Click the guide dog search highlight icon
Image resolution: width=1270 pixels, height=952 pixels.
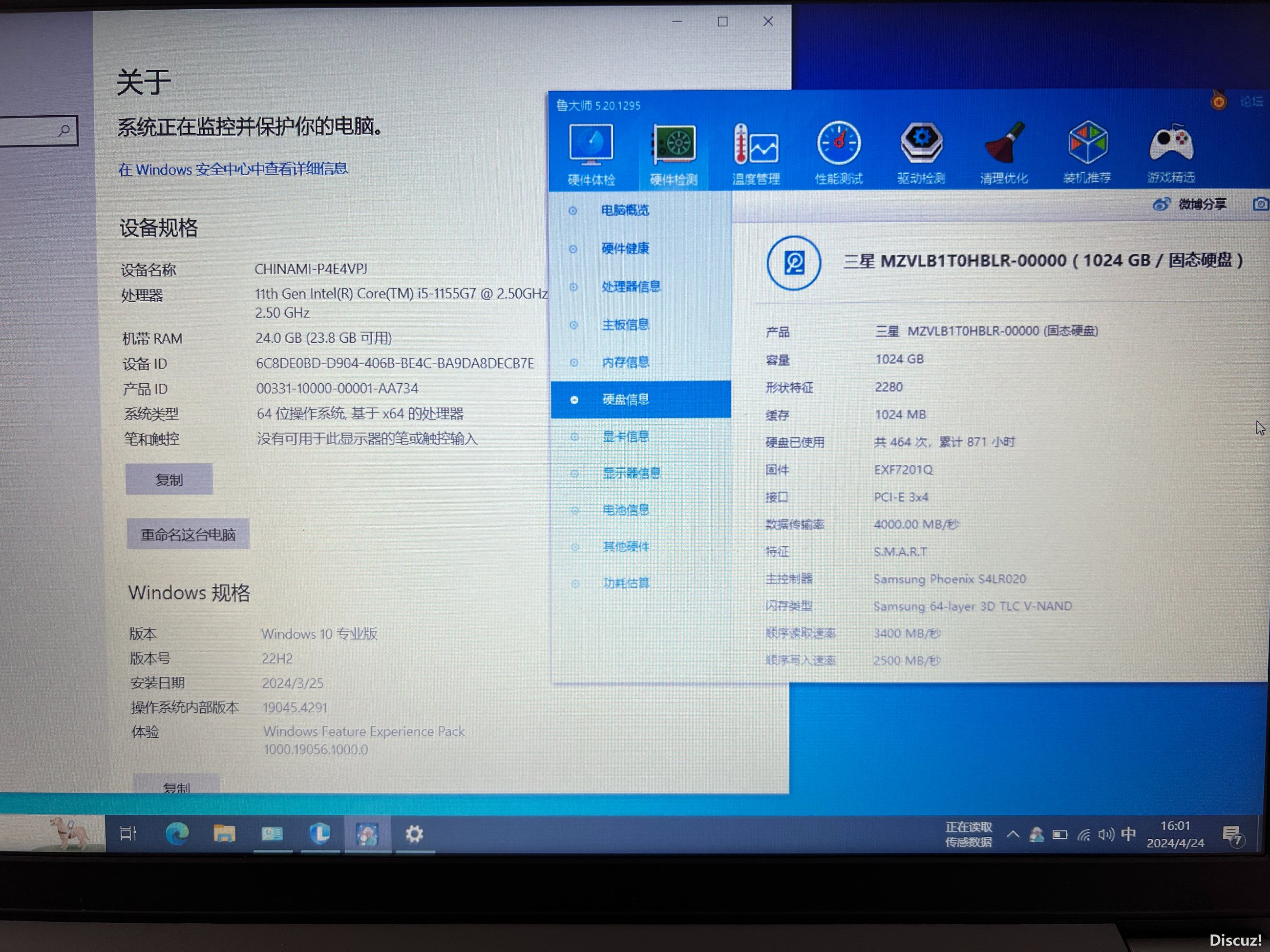(69, 833)
